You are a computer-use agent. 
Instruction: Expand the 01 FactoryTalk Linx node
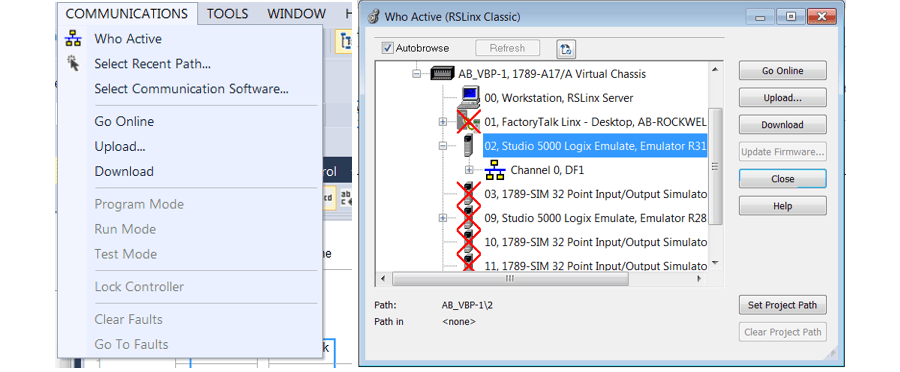click(x=443, y=122)
